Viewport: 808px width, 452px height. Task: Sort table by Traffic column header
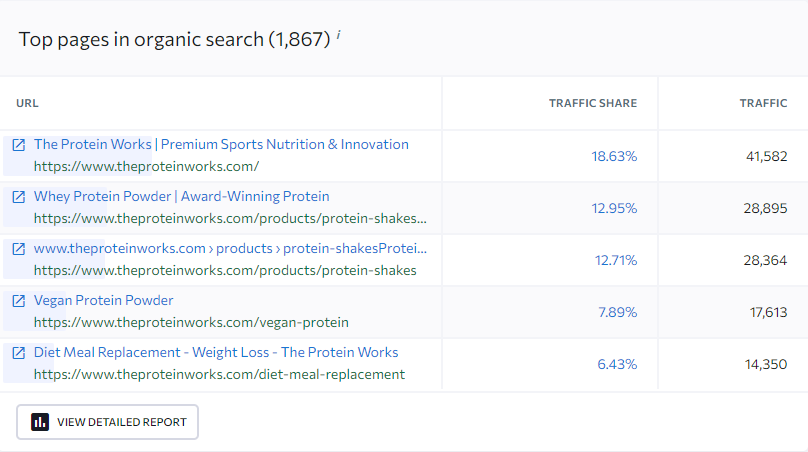tap(763, 103)
